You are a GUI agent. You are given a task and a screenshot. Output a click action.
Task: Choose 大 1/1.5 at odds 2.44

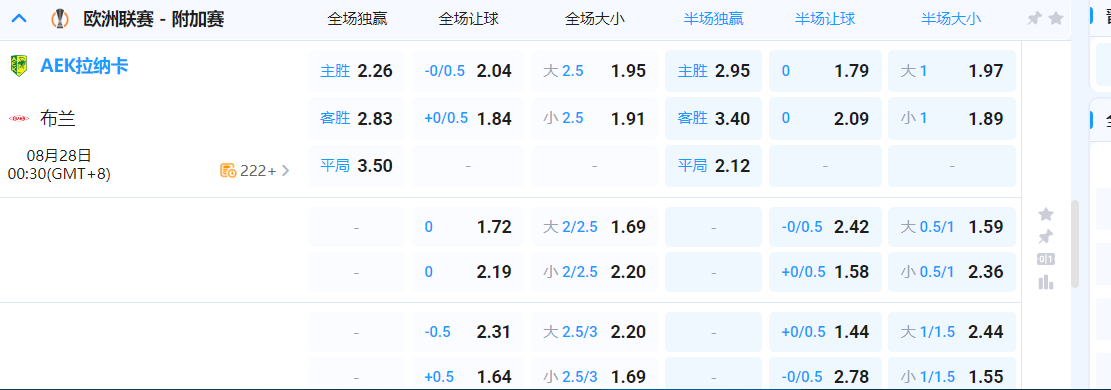tap(952, 332)
